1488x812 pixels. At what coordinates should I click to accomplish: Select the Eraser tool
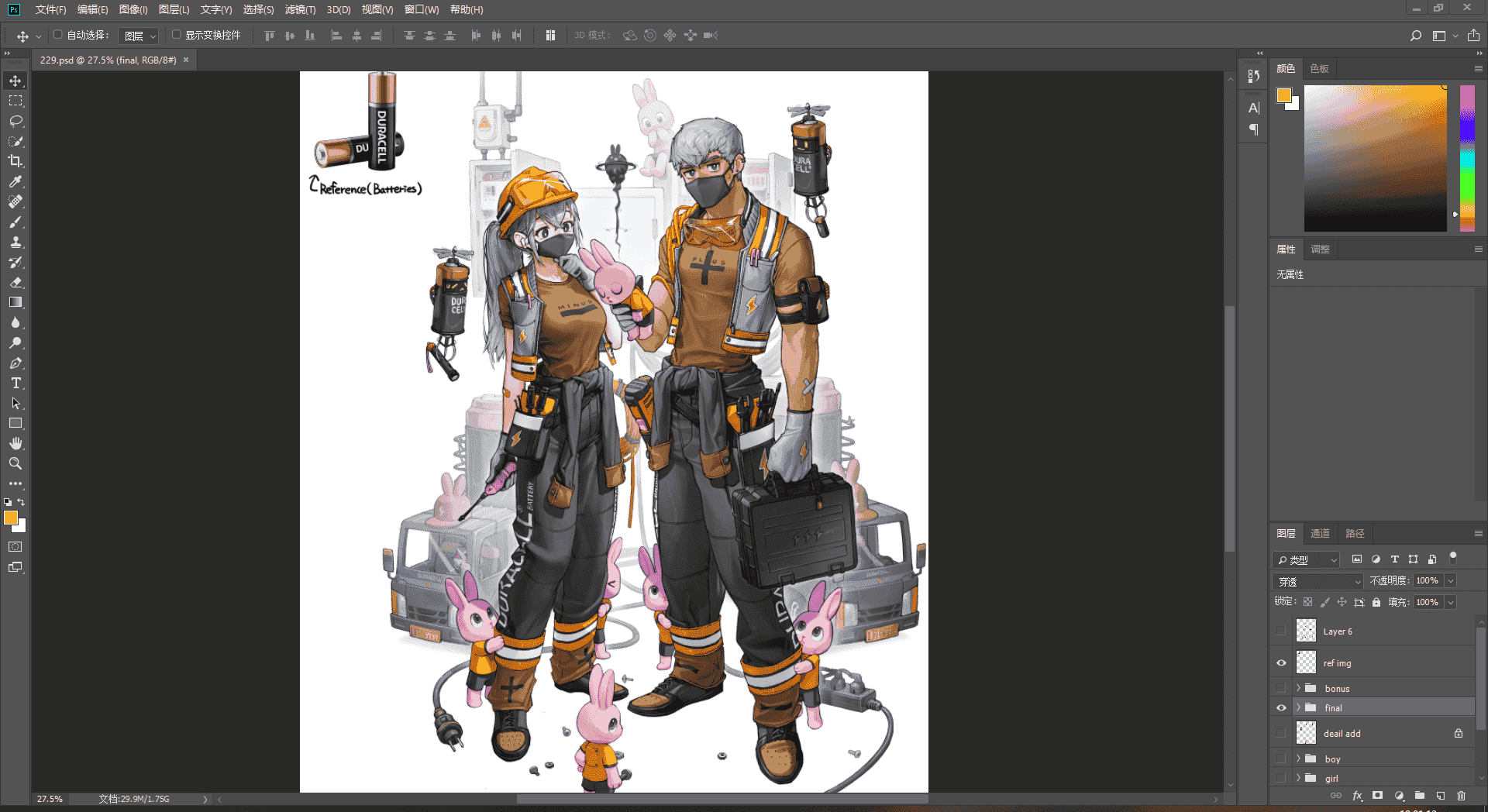(x=15, y=282)
